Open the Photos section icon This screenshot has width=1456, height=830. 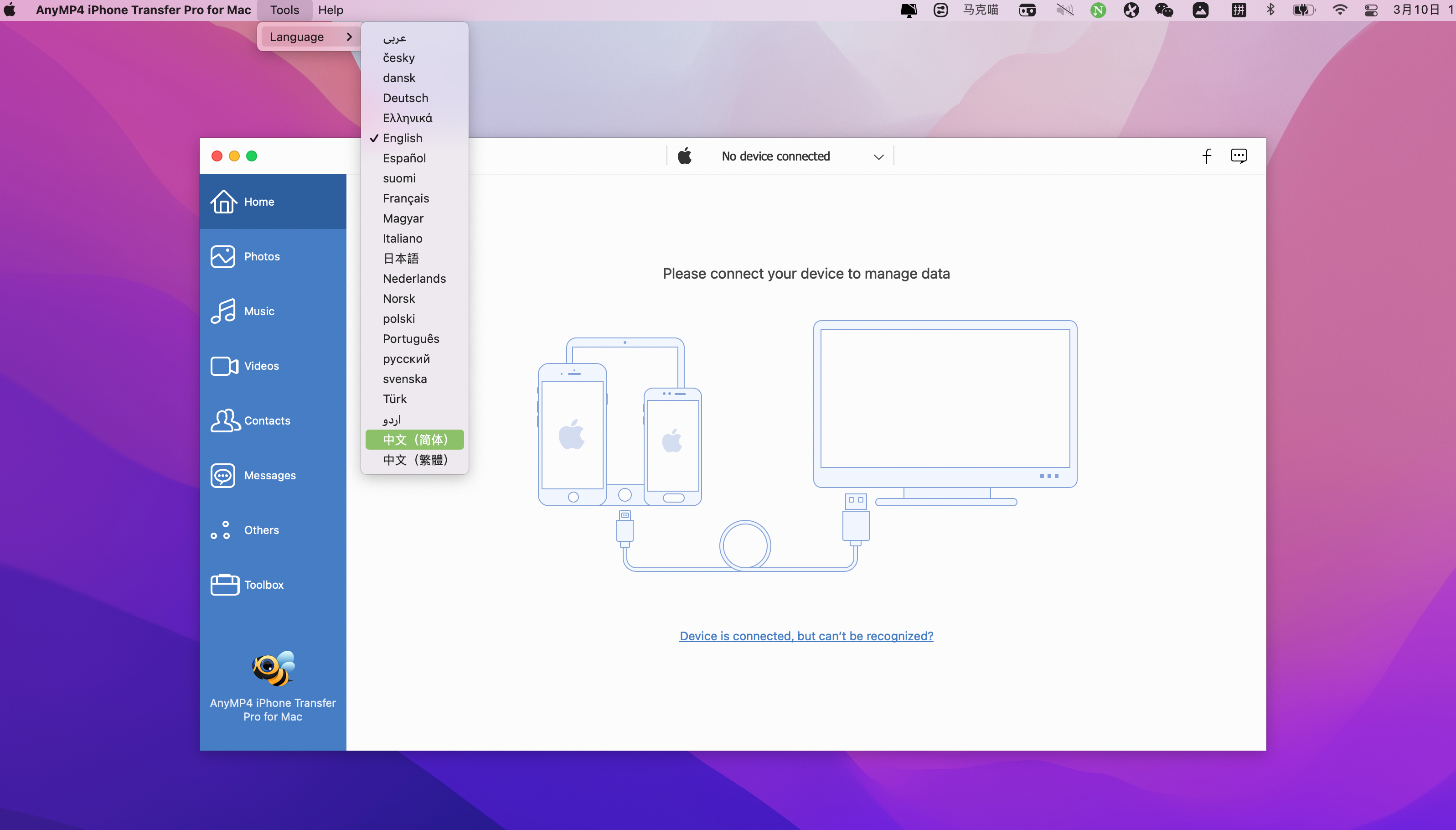[223, 256]
